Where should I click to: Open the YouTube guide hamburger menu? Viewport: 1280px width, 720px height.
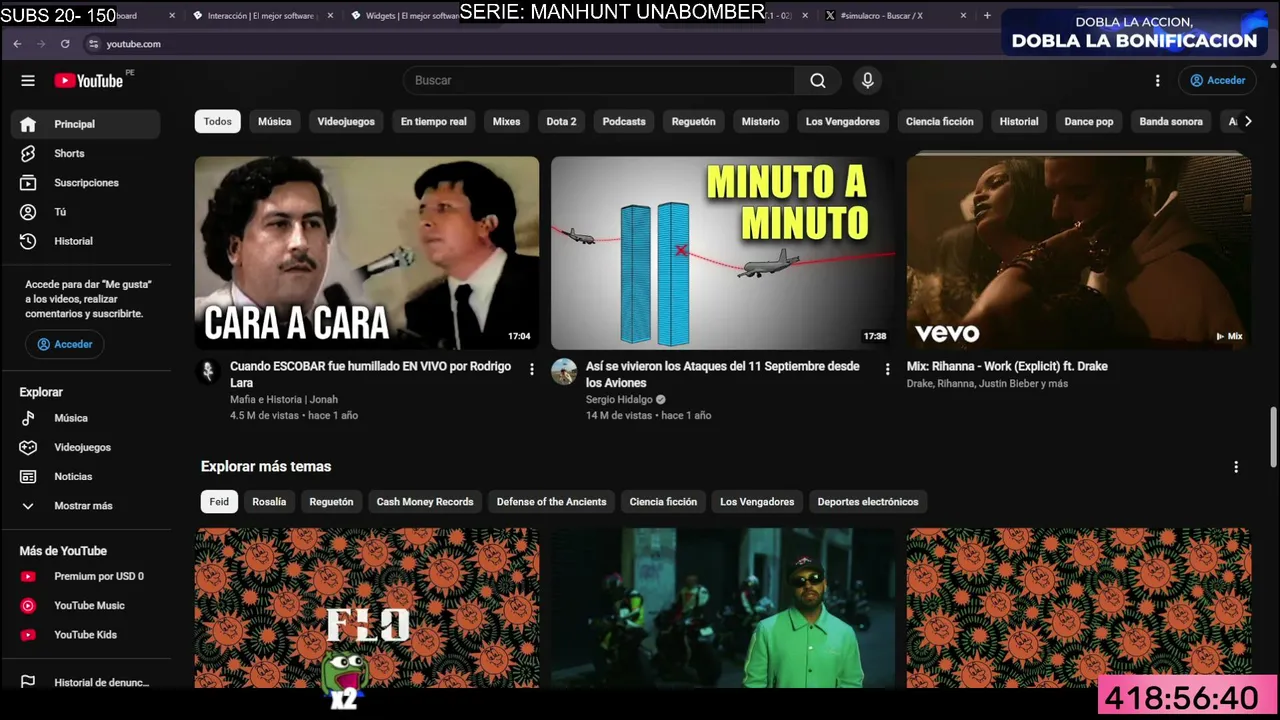(x=28, y=80)
